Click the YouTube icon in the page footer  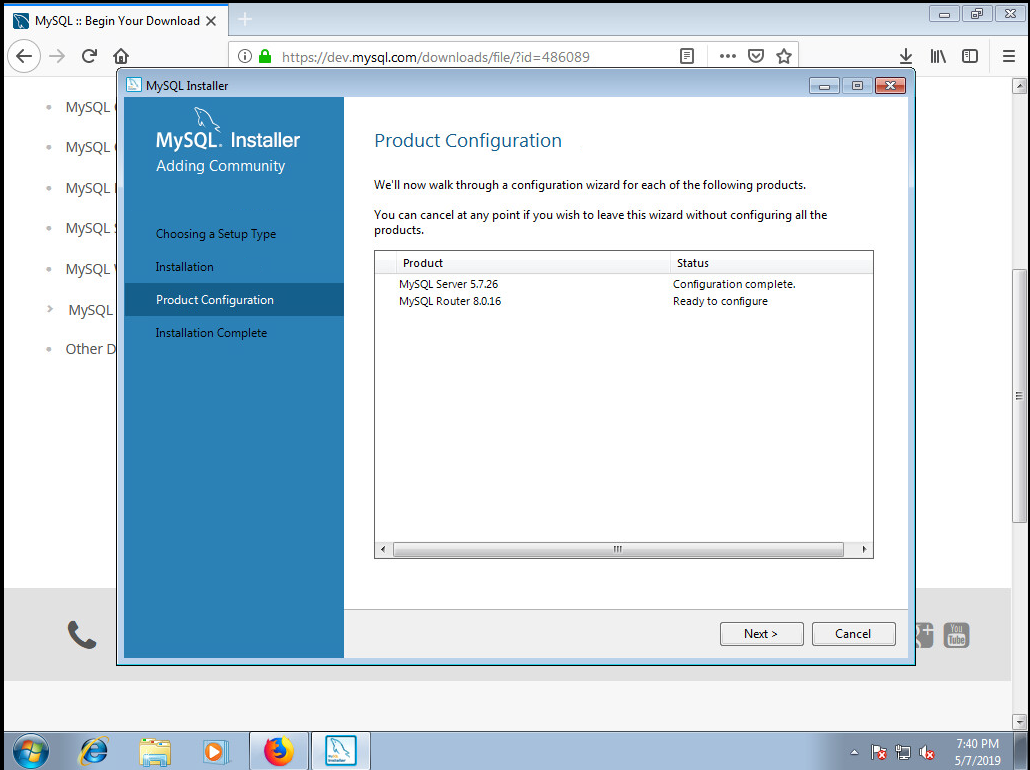pyautogui.click(x=956, y=635)
